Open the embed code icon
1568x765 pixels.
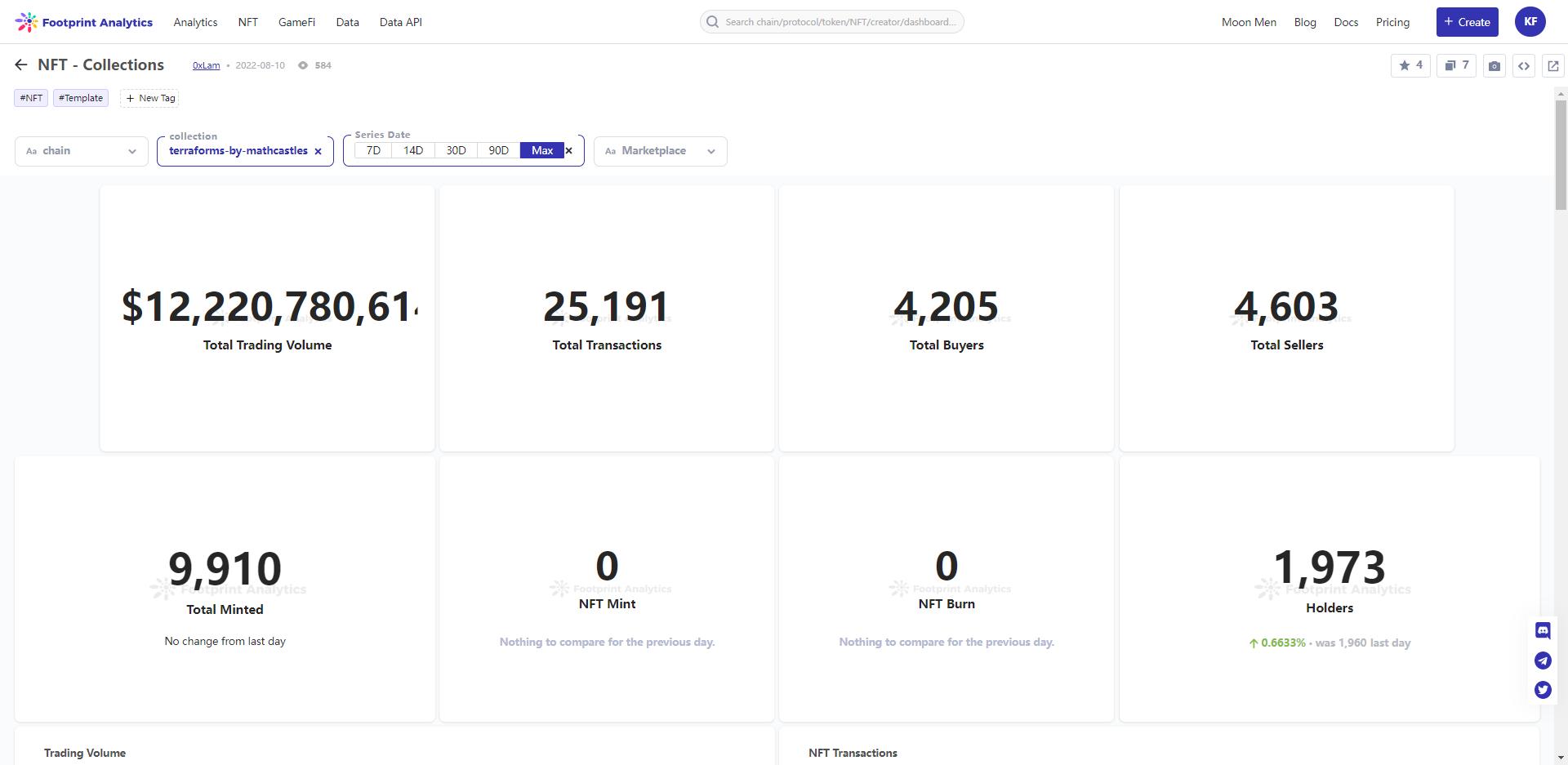1523,66
